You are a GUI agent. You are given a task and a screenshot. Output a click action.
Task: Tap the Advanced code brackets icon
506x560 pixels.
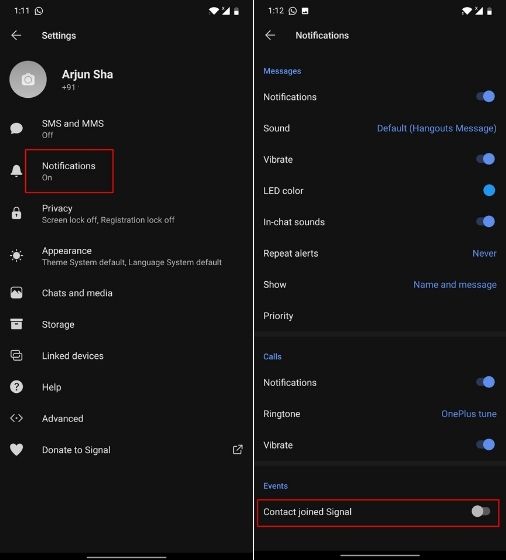click(x=16, y=418)
